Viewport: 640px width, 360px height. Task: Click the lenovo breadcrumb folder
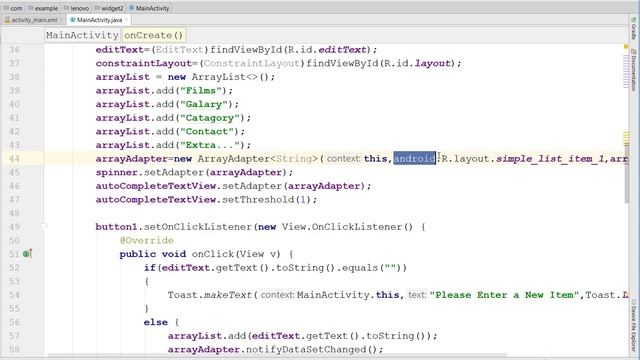click(77, 8)
